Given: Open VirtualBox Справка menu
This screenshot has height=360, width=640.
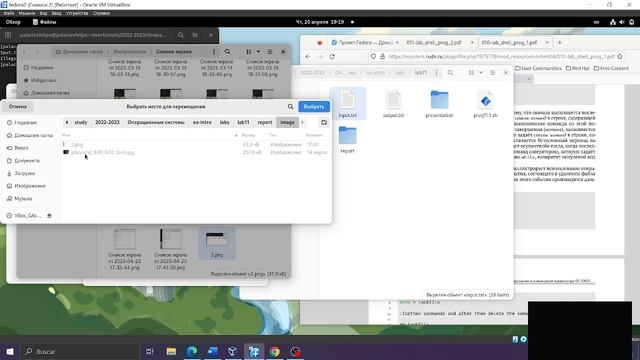Looking at the screenshot, I should 101,13.
